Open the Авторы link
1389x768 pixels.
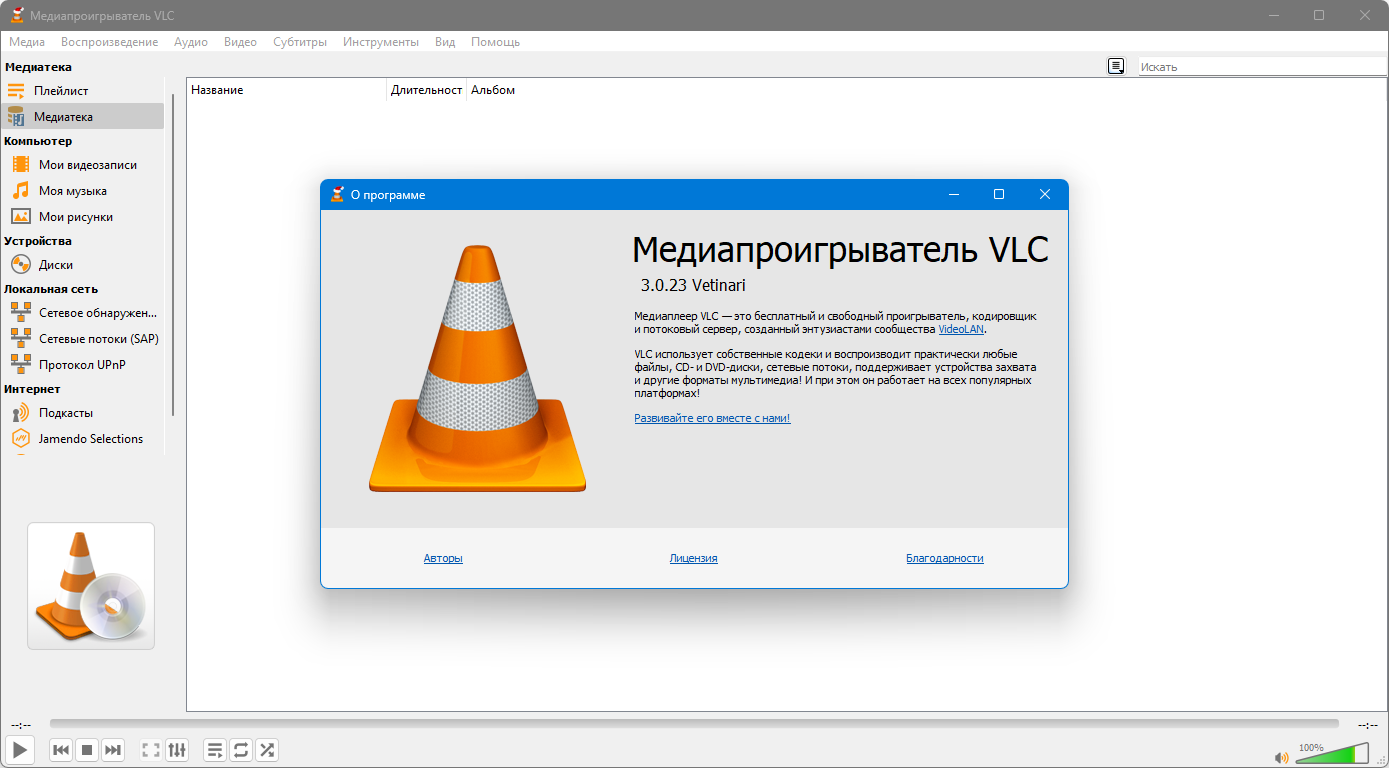[x=443, y=558]
